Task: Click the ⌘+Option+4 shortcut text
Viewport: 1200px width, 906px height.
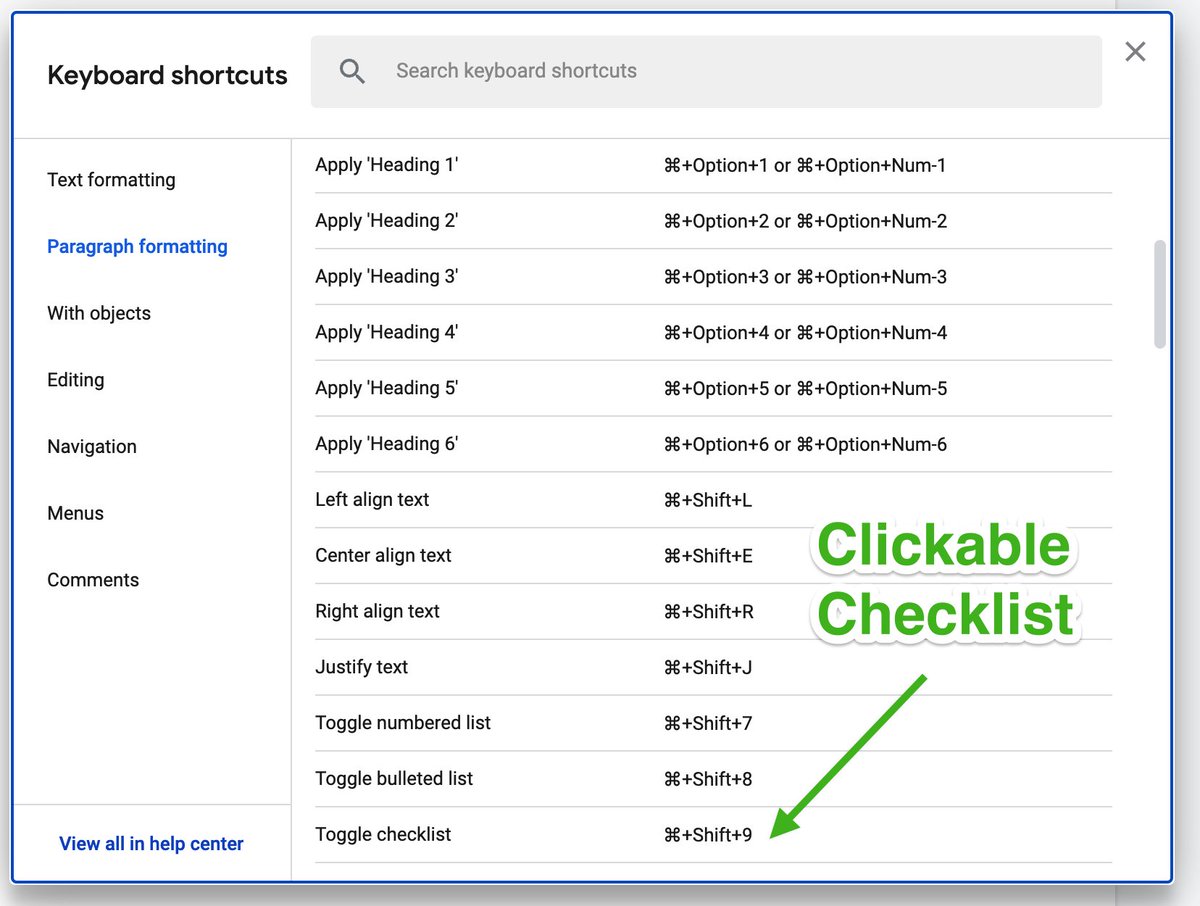Action: tap(716, 333)
